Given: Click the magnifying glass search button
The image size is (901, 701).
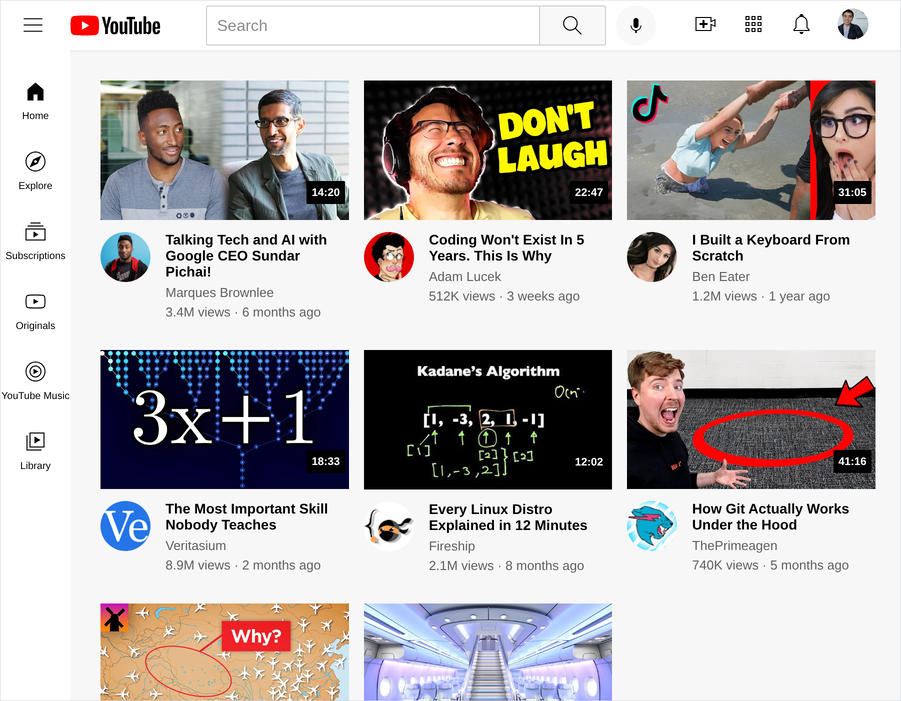Looking at the screenshot, I should (572, 25).
